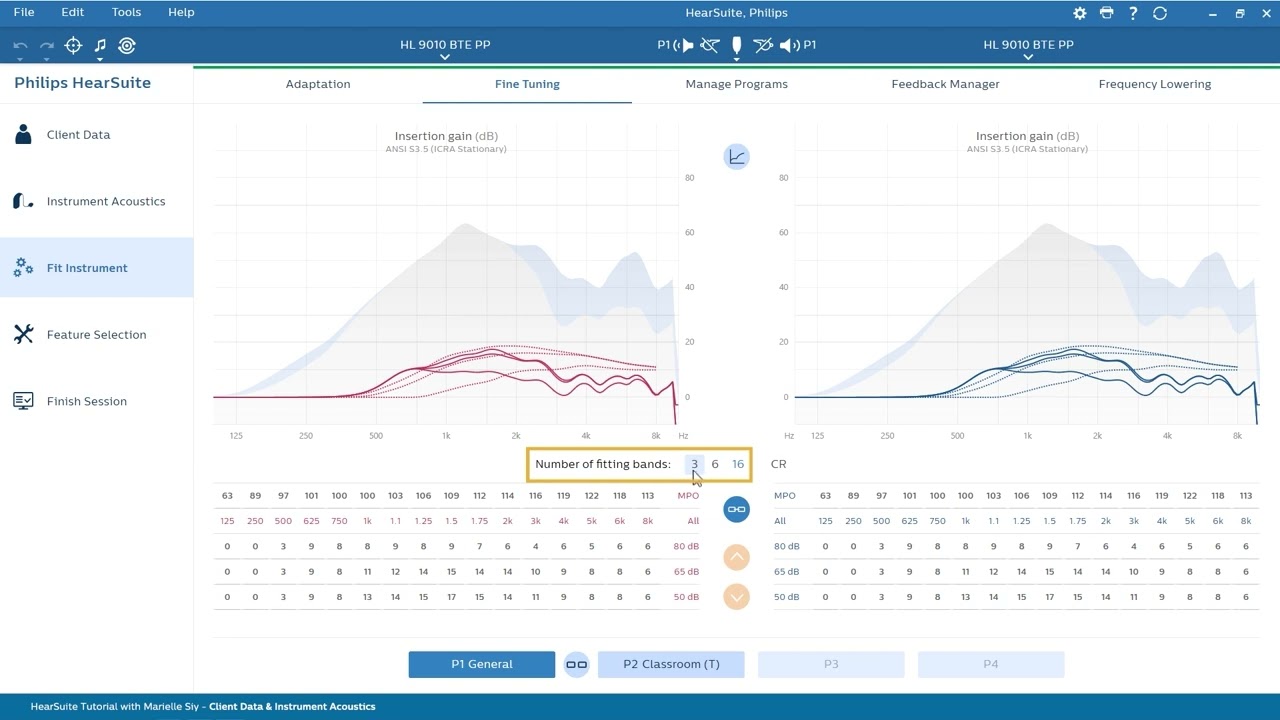Image resolution: width=1280 pixels, height=720 pixels.
Task: Expand right HL 9010 BTE PP dropdown
Action: pyautogui.click(x=1028, y=49)
